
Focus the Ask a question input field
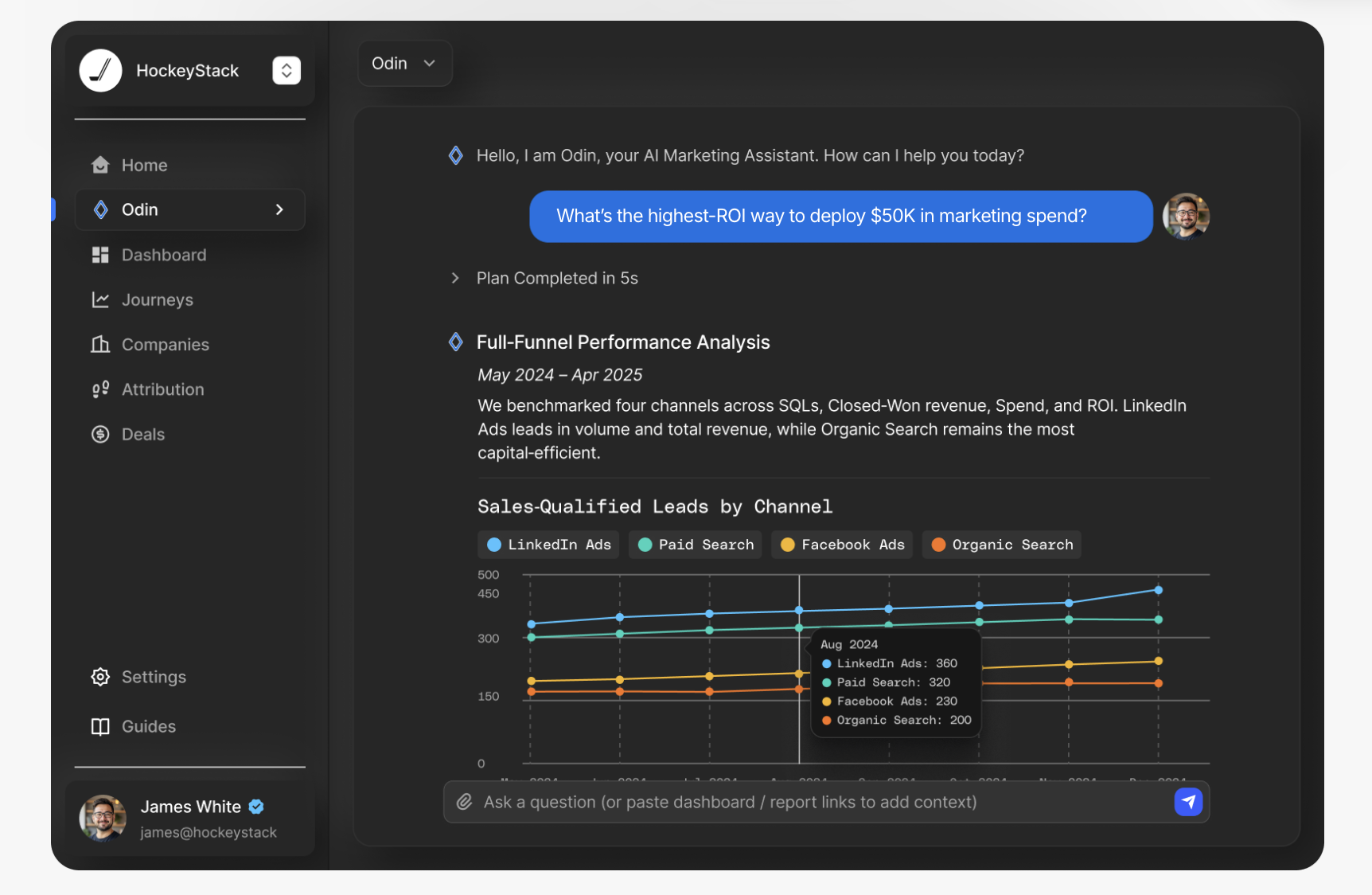pos(826,802)
